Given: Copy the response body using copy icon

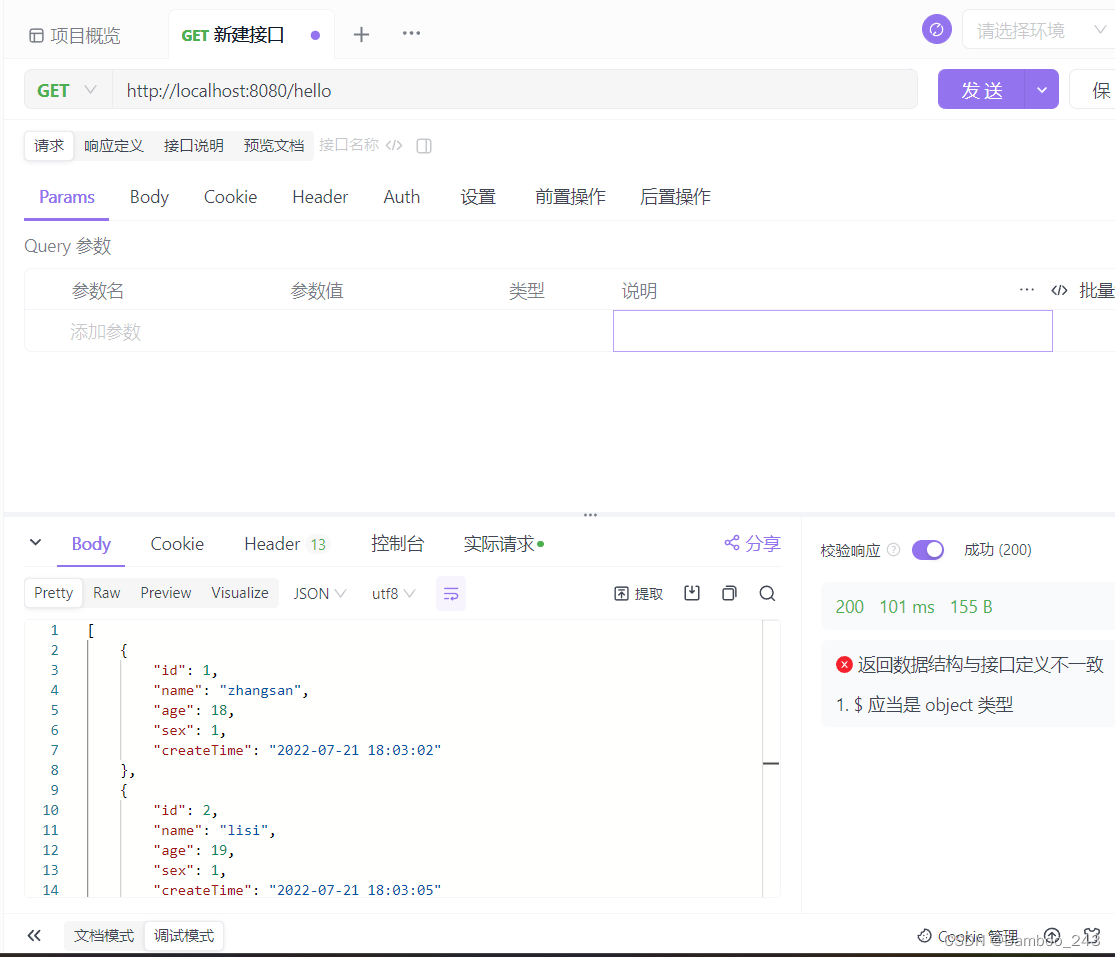Looking at the screenshot, I should tap(729, 592).
